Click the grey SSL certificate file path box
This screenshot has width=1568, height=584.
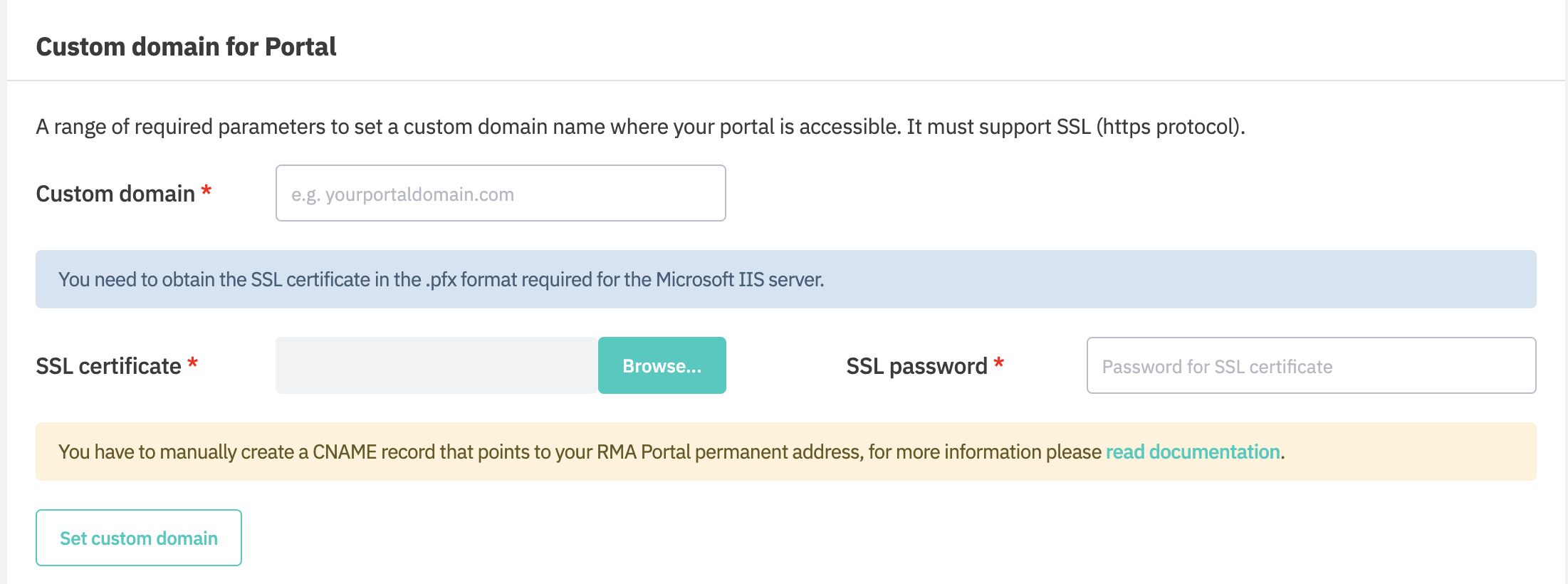click(x=436, y=366)
